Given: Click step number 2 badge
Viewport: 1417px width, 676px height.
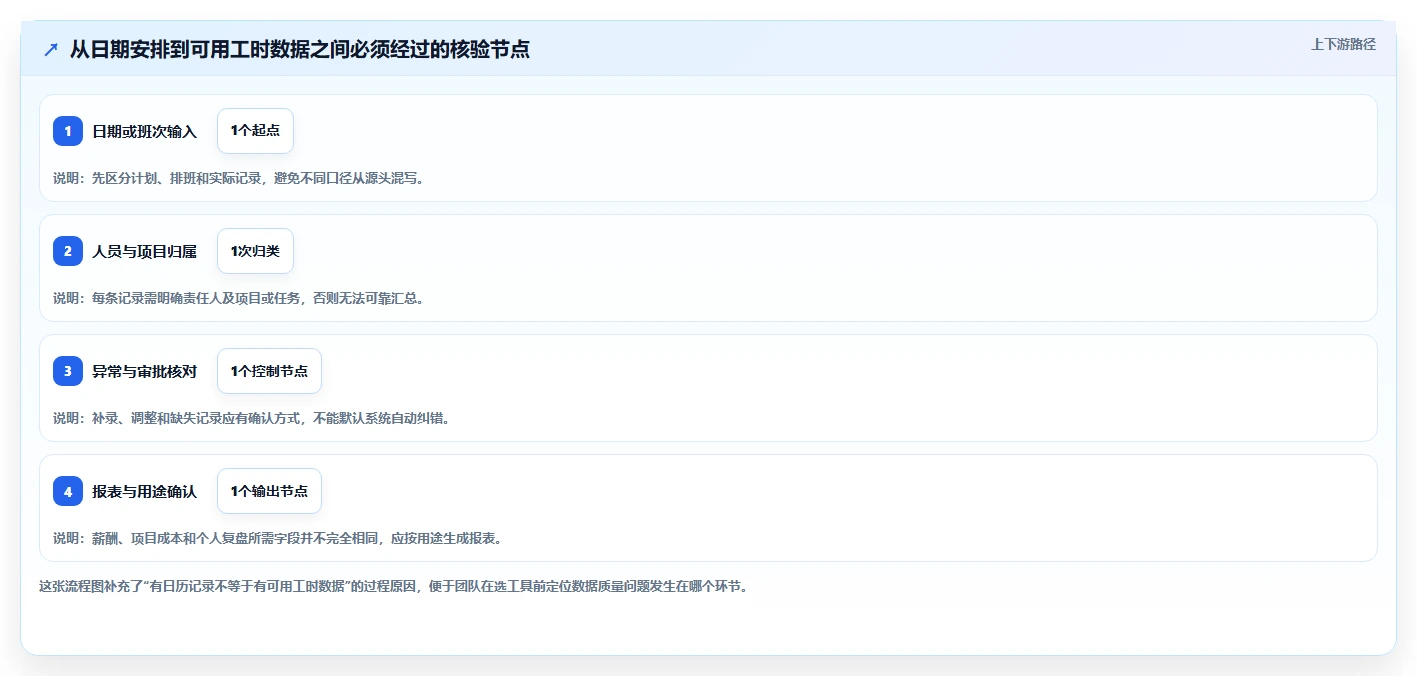Looking at the screenshot, I should (68, 251).
